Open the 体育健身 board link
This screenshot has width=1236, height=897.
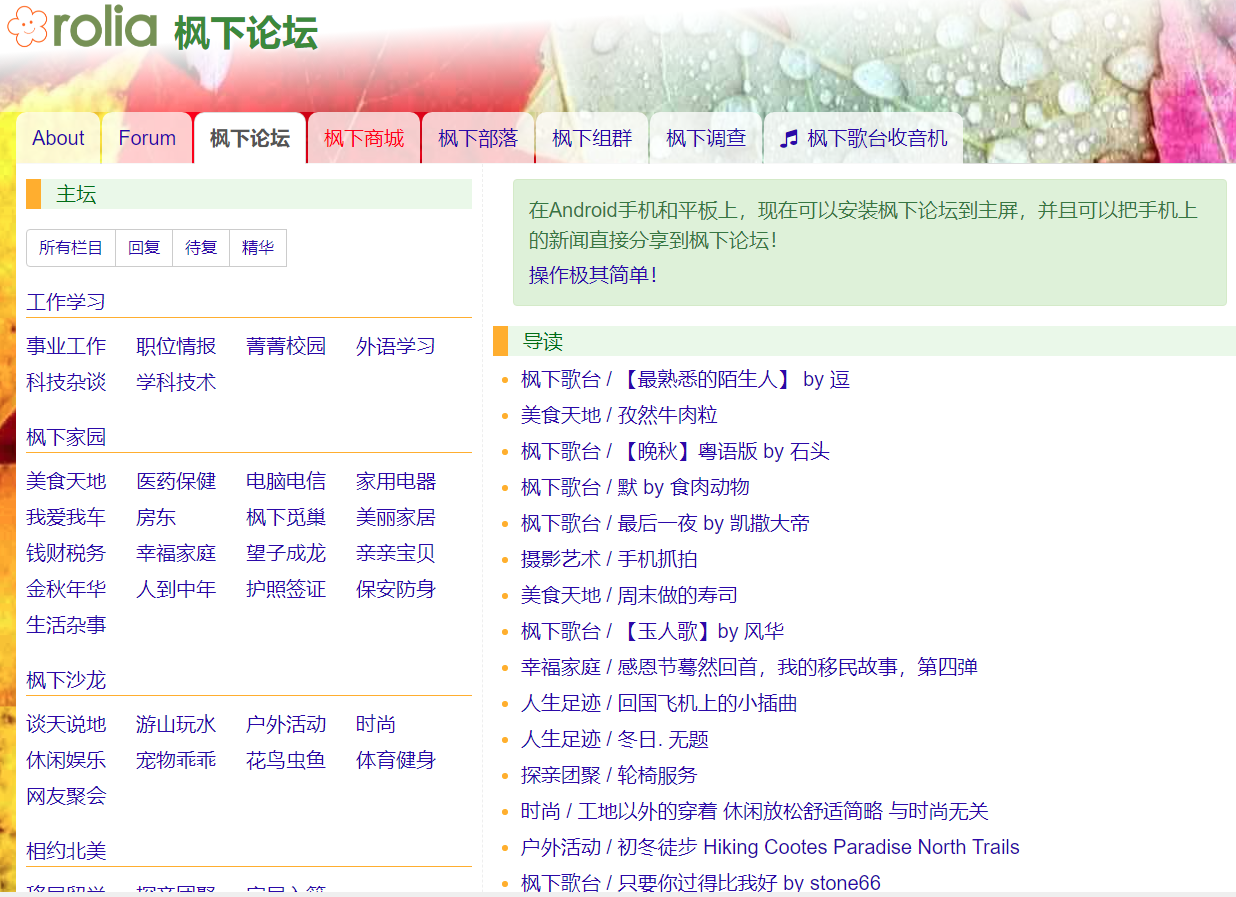coord(396,760)
